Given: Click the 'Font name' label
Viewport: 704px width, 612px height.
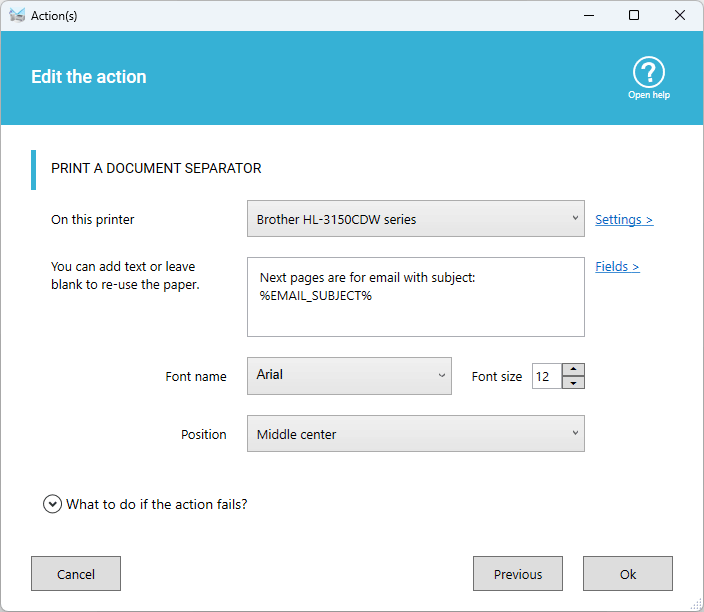Looking at the screenshot, I should tap(196, 377).
